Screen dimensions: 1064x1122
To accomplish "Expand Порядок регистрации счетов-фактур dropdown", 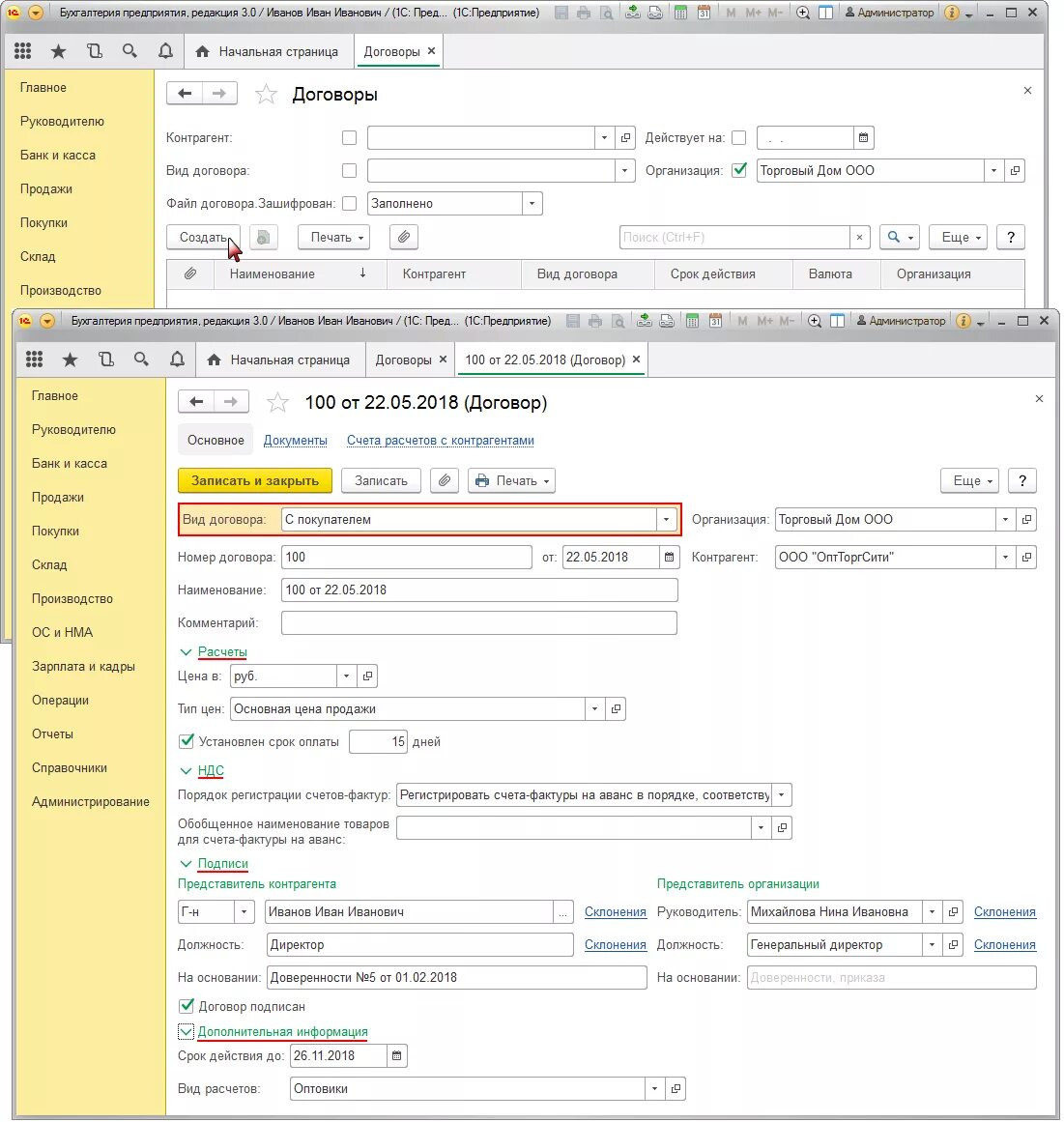I will [782, 795].
